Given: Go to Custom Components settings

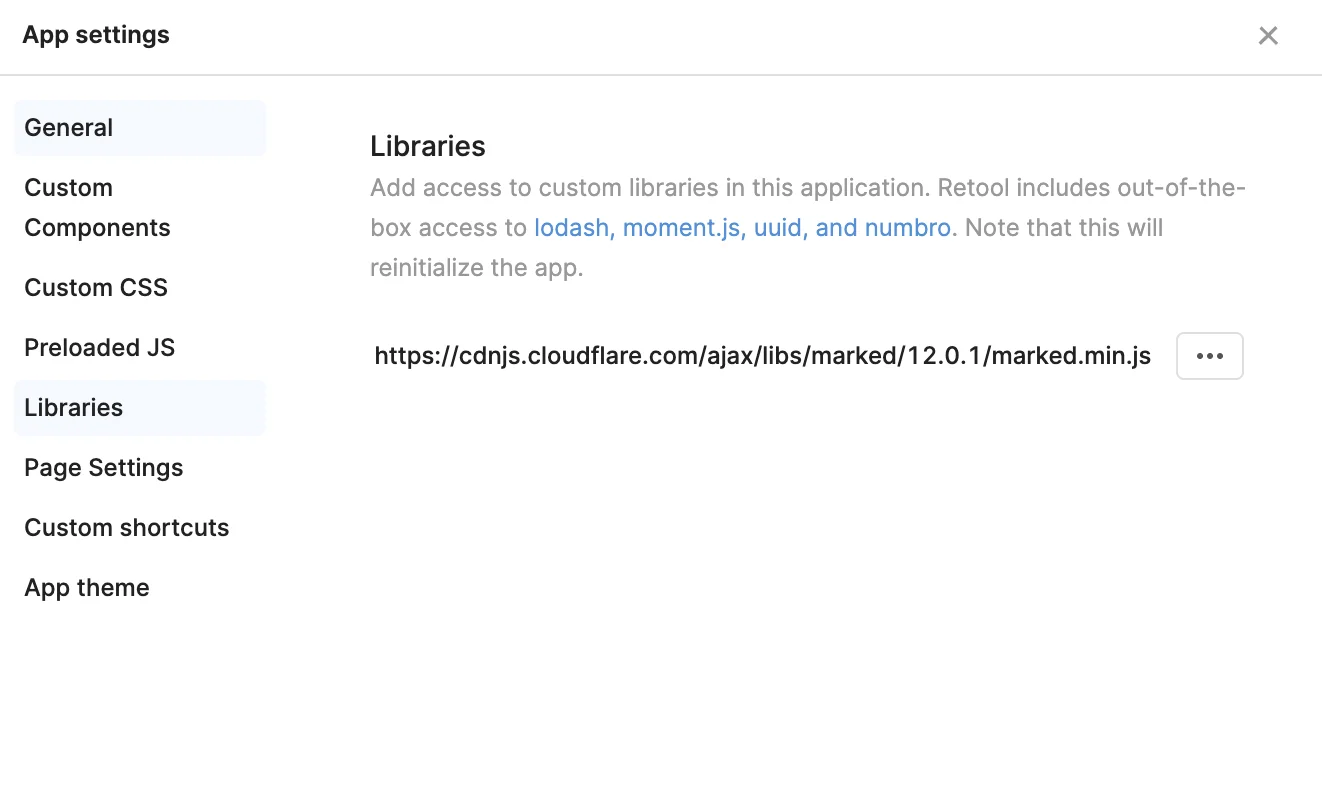Looking at the screenshot, I should (97, 208).
